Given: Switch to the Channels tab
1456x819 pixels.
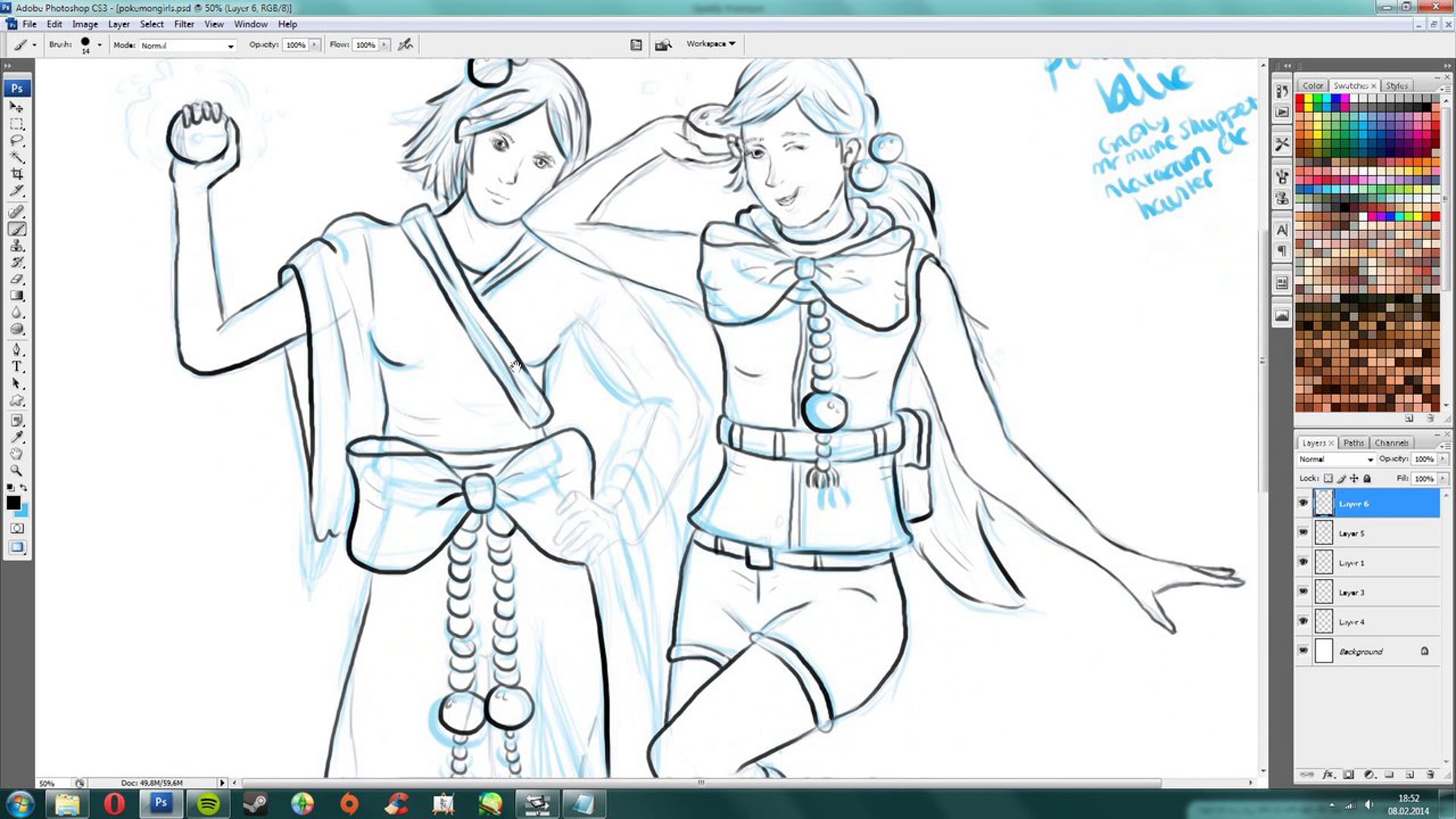Looking at the screenshot, I should (1391, 443).
